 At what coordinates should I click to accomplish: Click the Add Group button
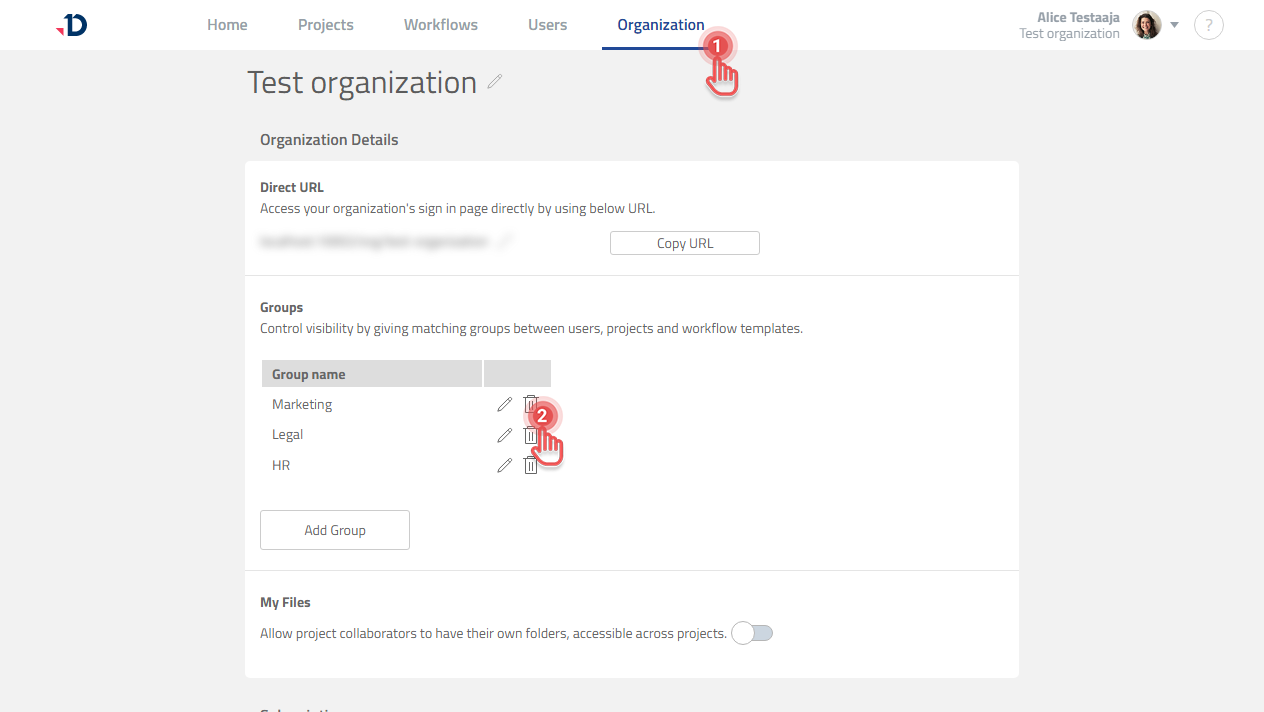pos(334,529)
